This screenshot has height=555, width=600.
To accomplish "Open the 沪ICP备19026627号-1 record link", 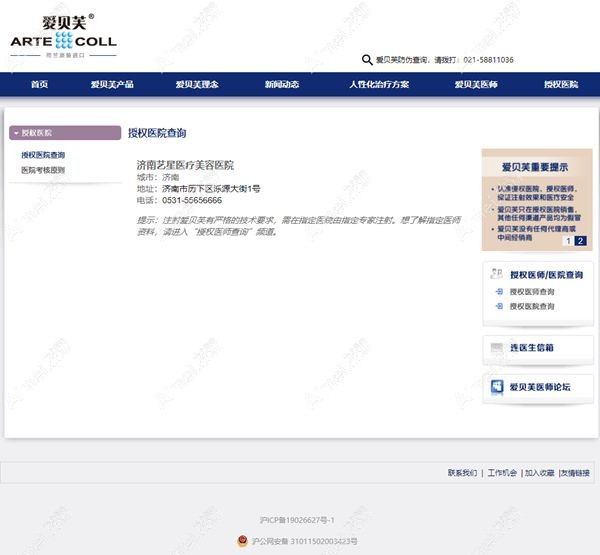I will 297,520.
